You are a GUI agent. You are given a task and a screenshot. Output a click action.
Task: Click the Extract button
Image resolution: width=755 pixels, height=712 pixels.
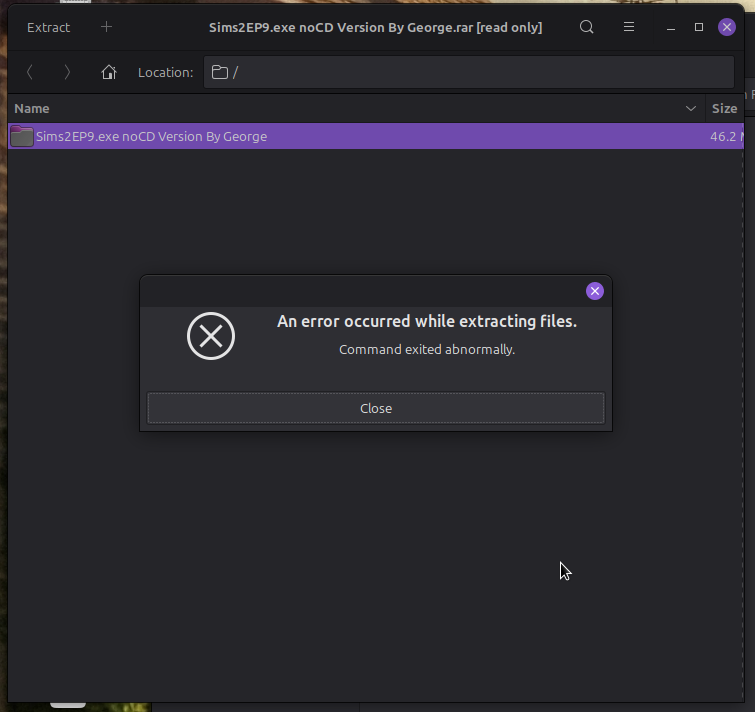(x=48, y=27)
